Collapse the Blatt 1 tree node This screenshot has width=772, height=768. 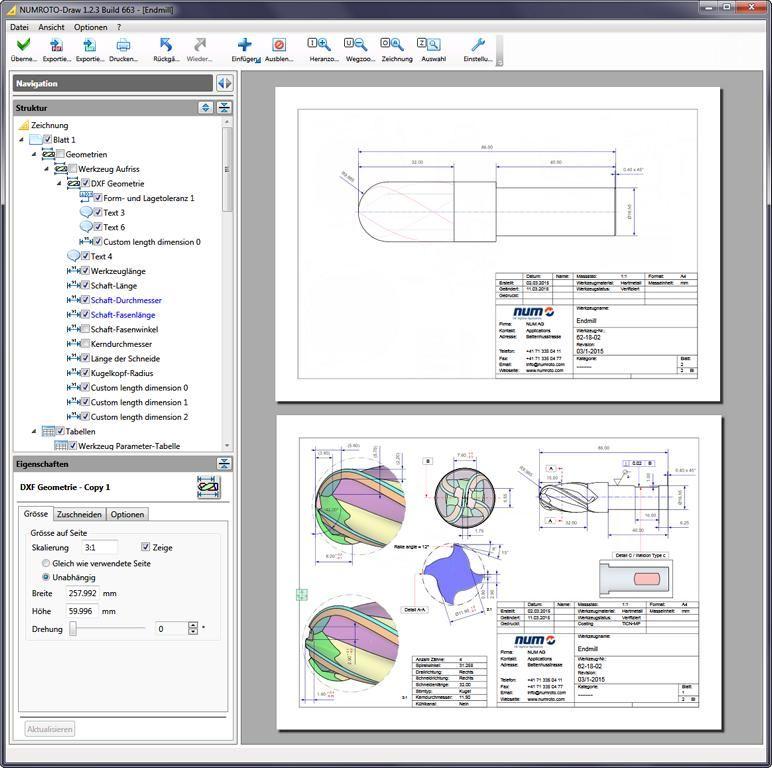coord(22,140)
